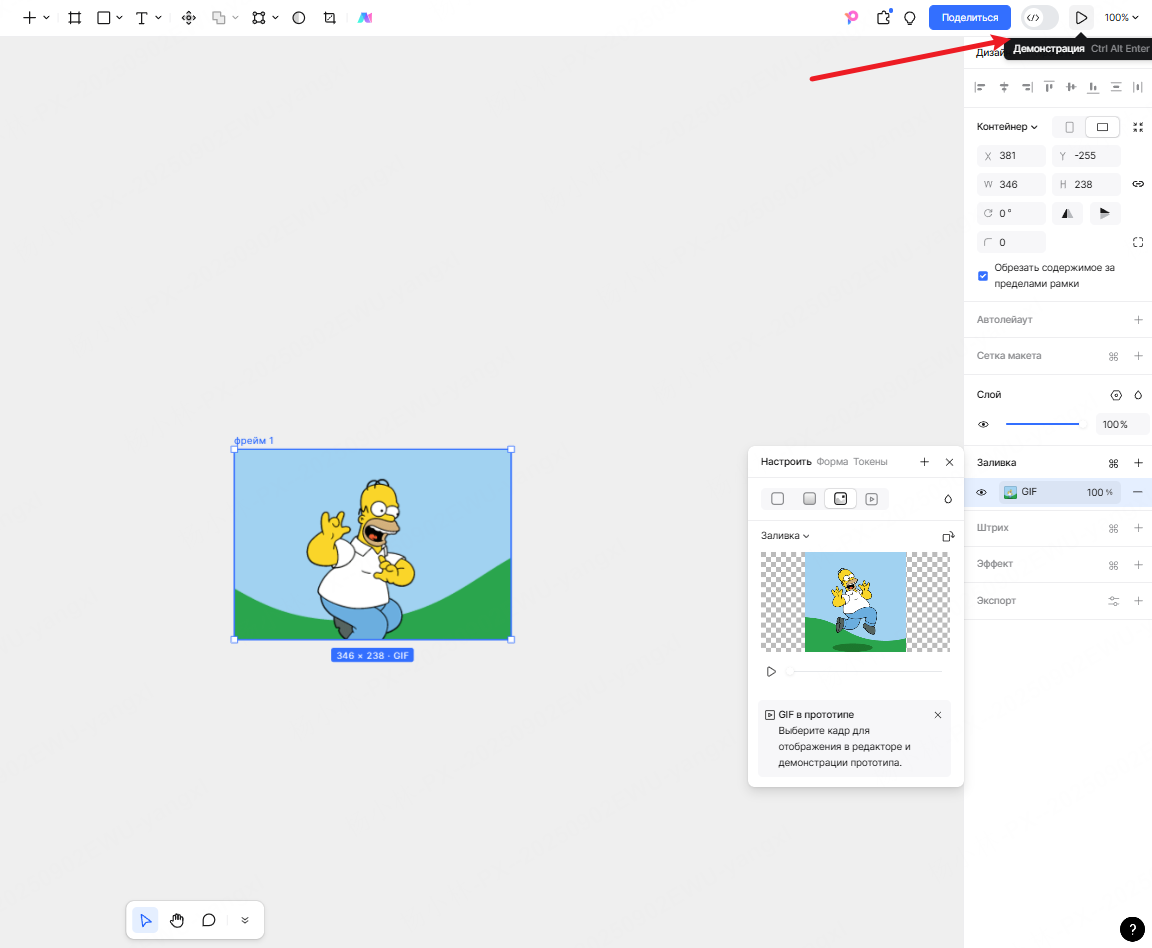Switch to the Форма tab
1152x948 pixels.
pyautogui.click(x=832, y=462)
